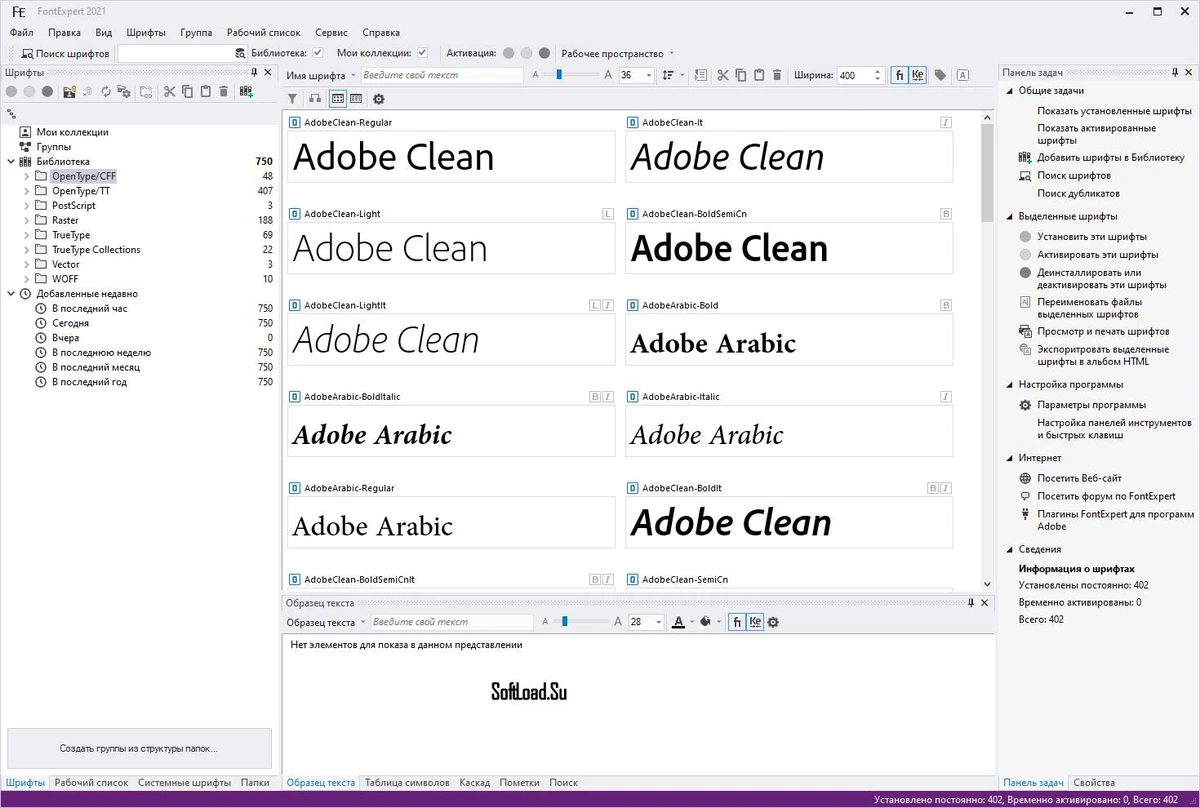Click the paste icon in font name toolbar
The image size is (1200, 808).
pos(759,75)
